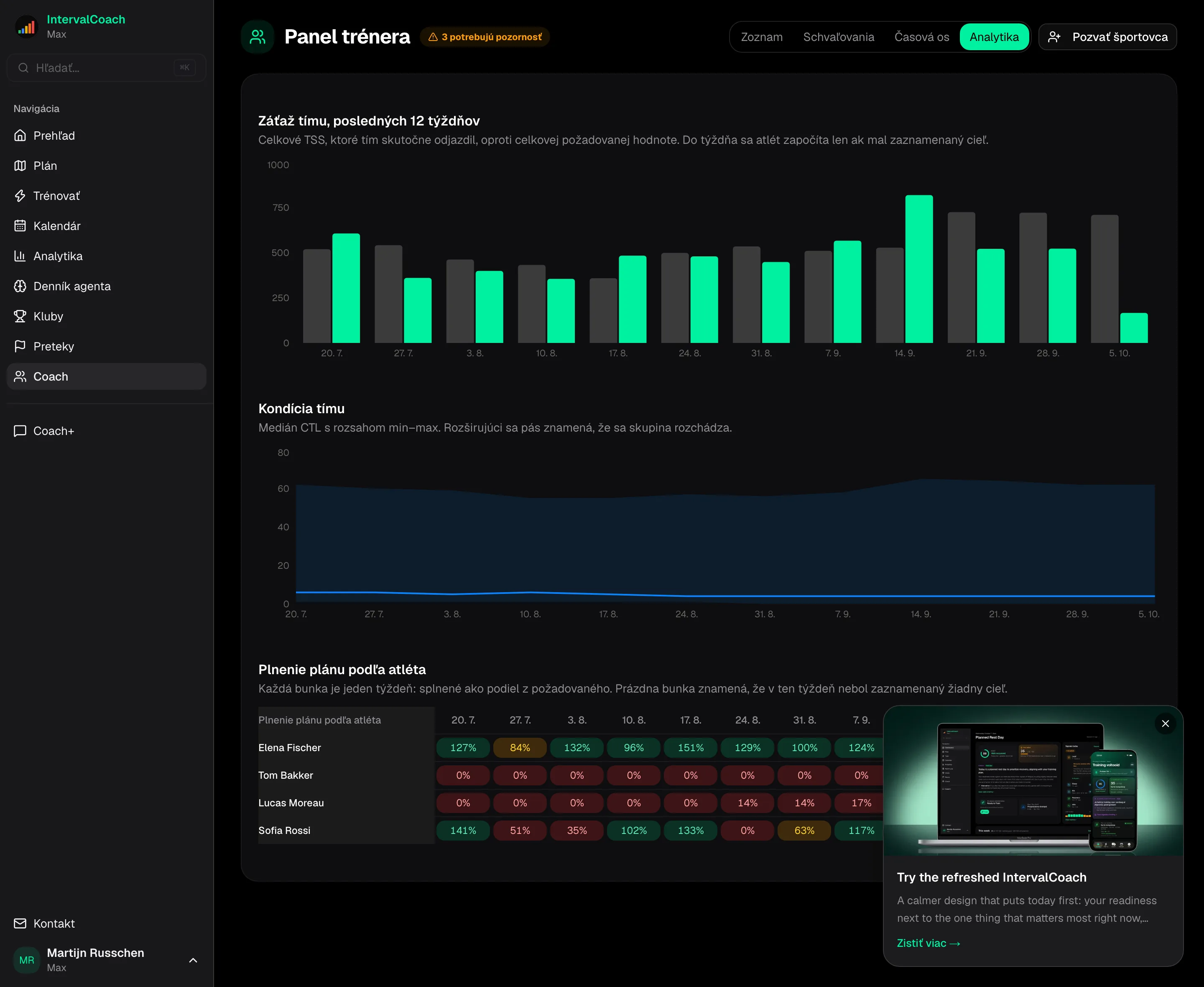Viewport: 1204px width, 987px height.
Task: Click the Panel trénera header team icon
Action: coord(258,37)
